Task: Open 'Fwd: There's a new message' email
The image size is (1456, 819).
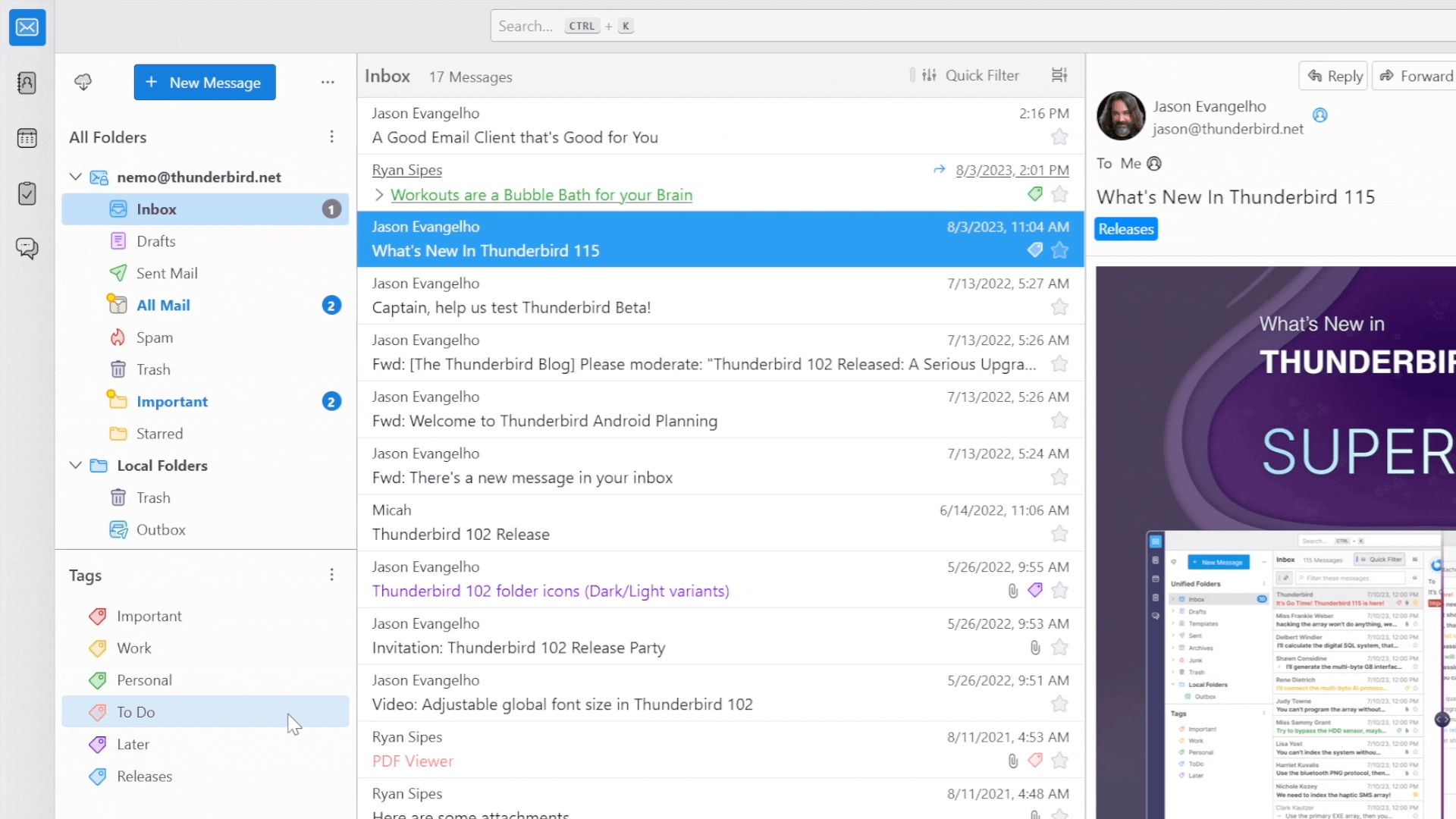Action: 720,466
